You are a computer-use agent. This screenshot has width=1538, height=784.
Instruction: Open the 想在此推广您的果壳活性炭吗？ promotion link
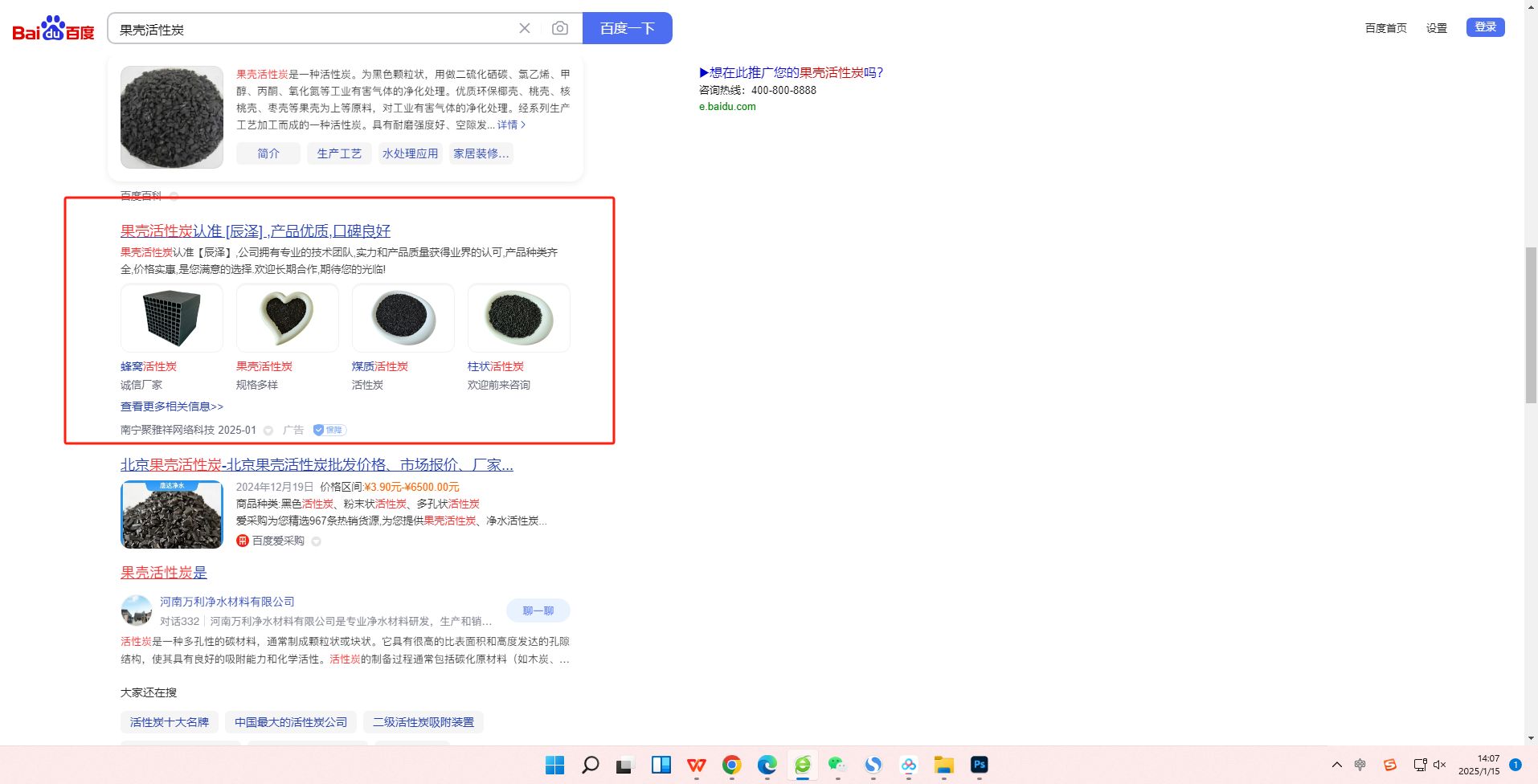click(791, 72)
